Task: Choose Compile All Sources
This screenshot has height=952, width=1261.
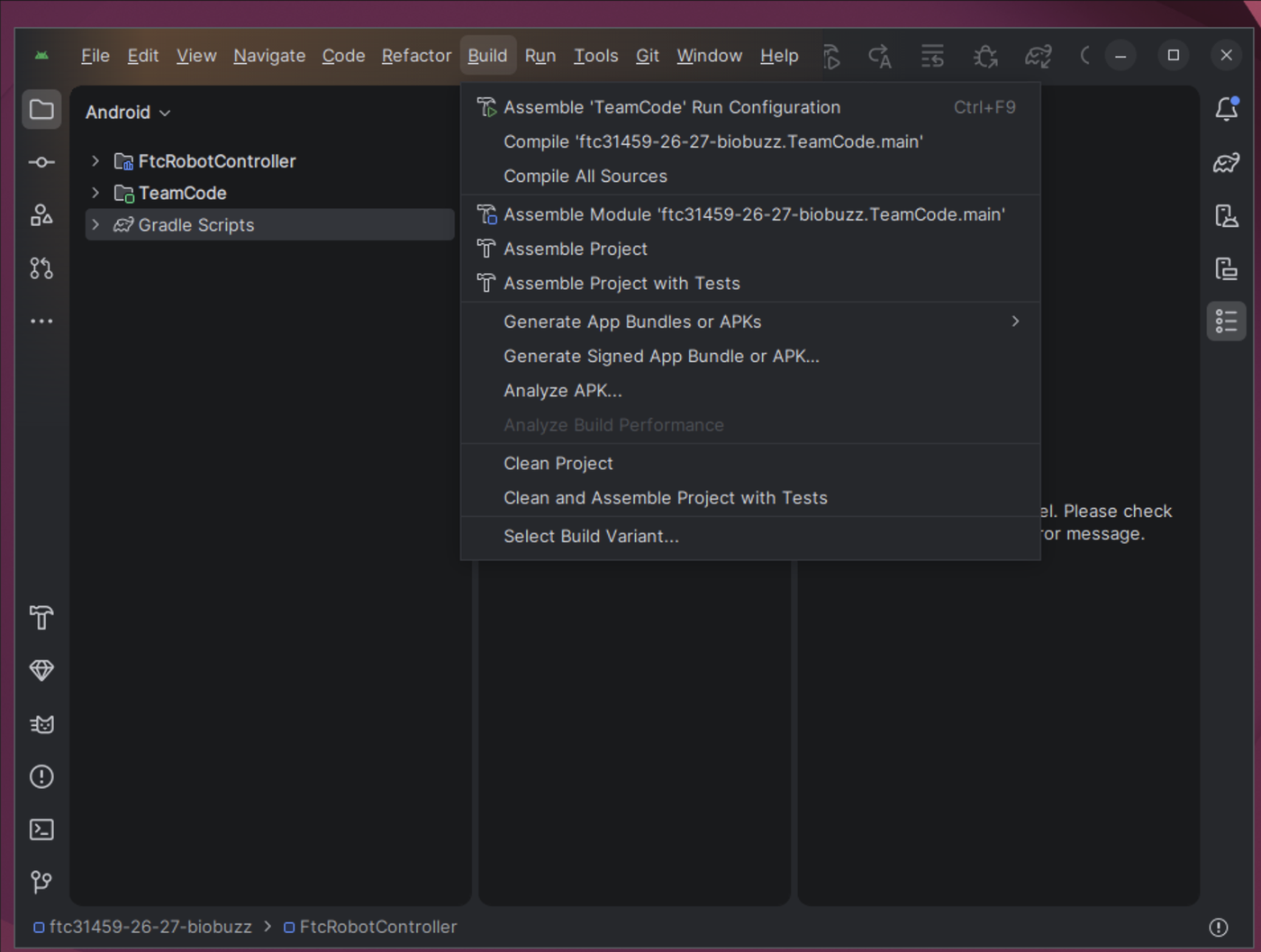Action: pos(750,177)
